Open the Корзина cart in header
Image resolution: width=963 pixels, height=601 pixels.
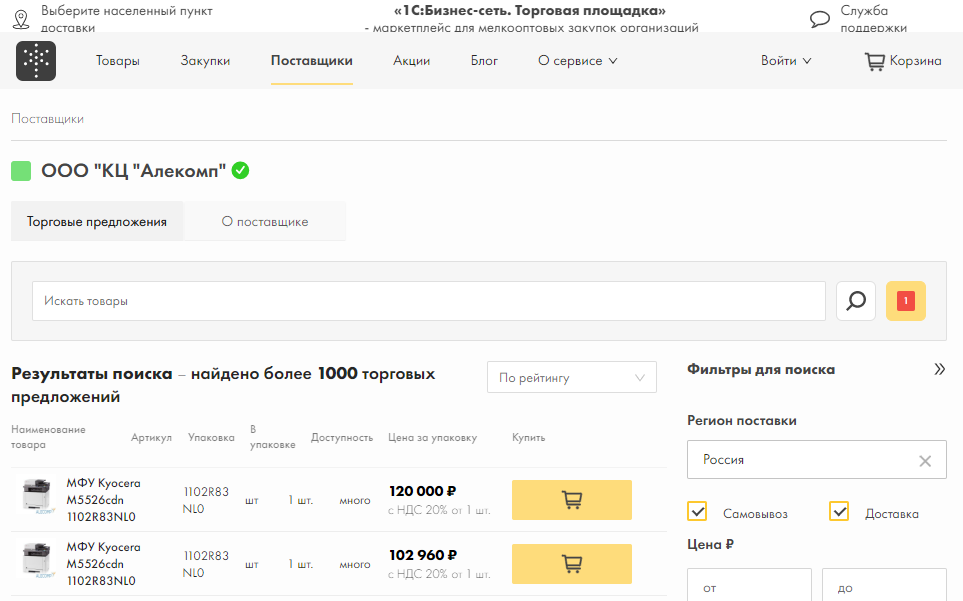click(903, 61)
